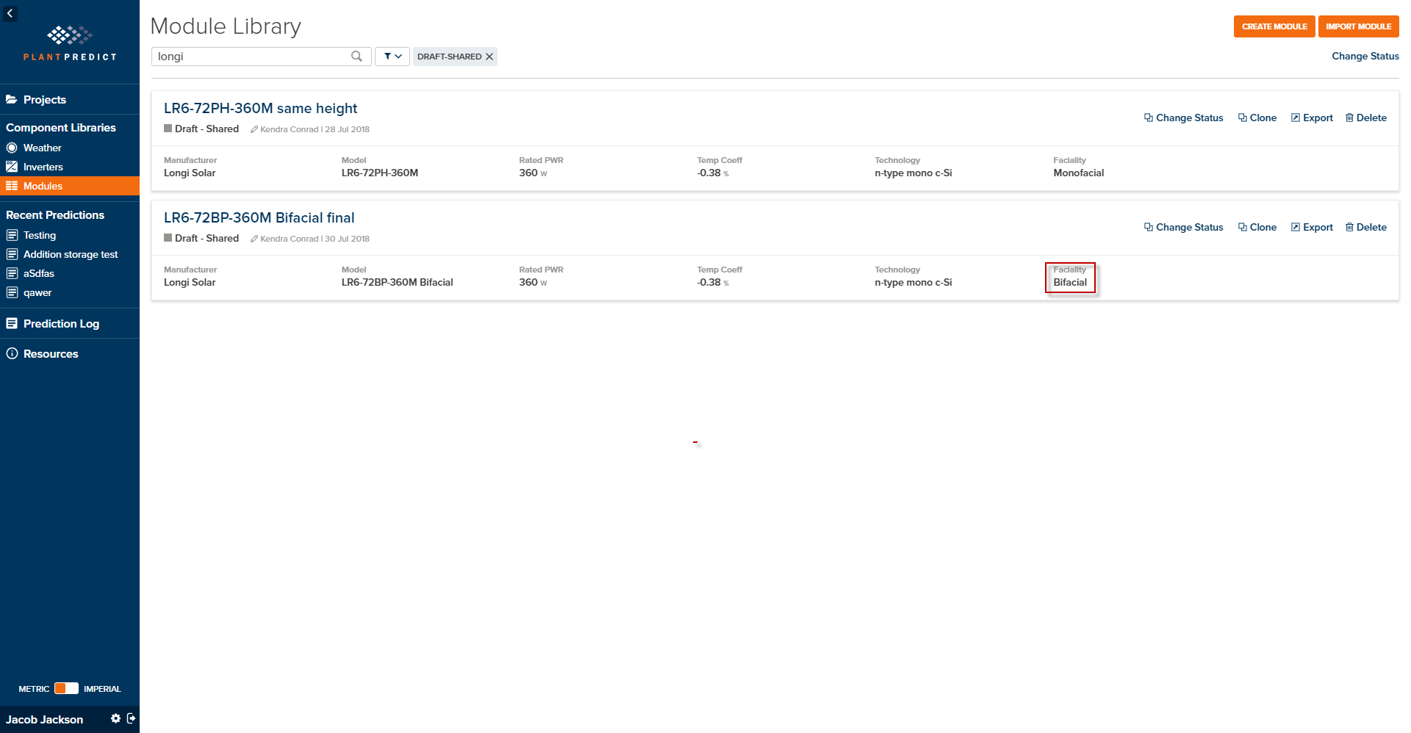Open the Resources page

pyautogui.click(x=50, y=354)
